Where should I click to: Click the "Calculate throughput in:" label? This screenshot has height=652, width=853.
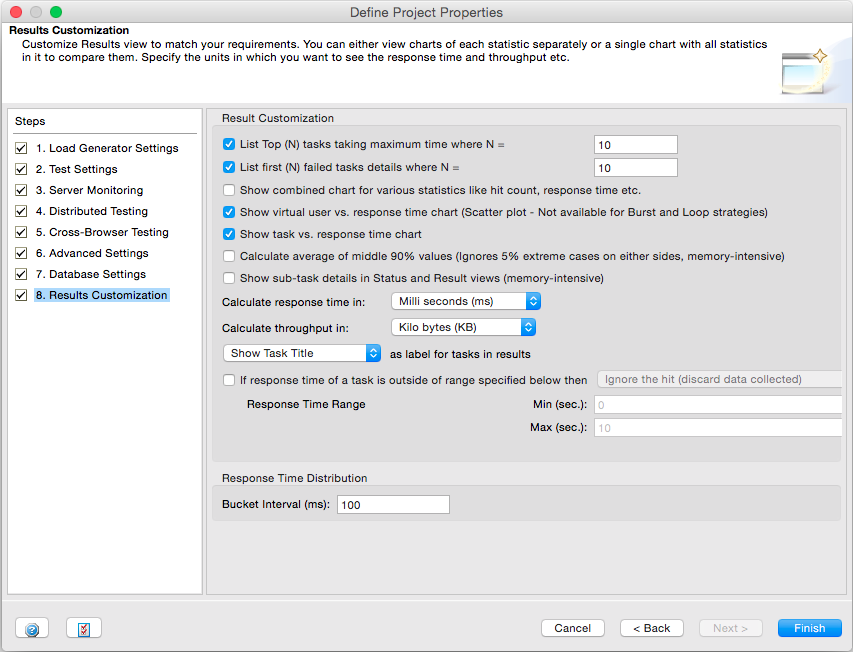(x=286, y=328)
